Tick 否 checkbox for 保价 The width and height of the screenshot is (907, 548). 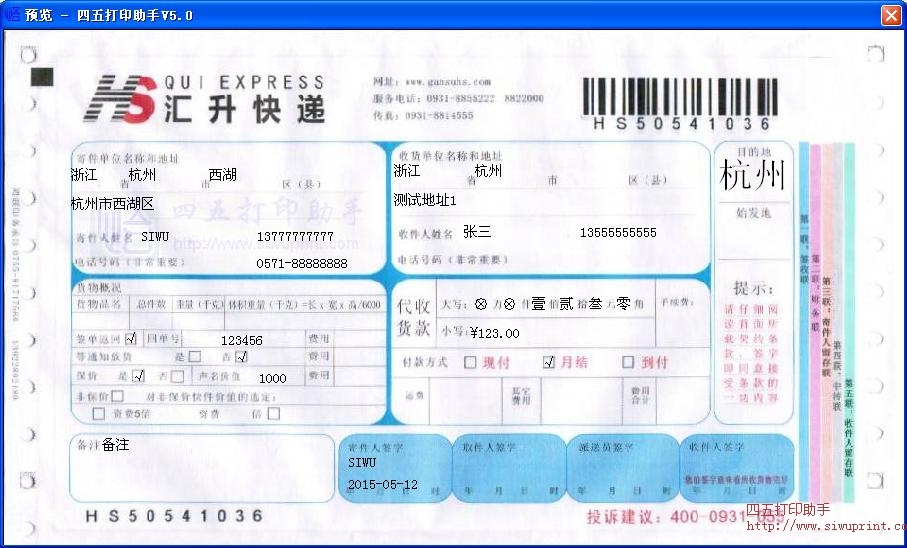pos(178,377)
